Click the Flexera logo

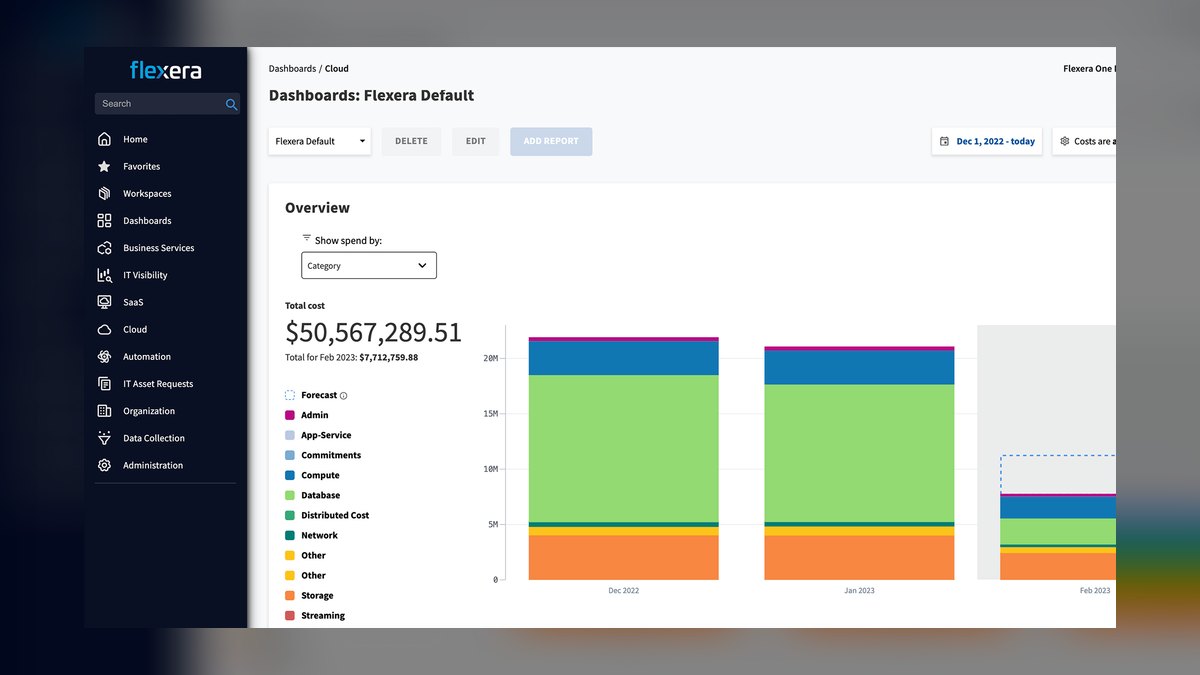[166, 70]
